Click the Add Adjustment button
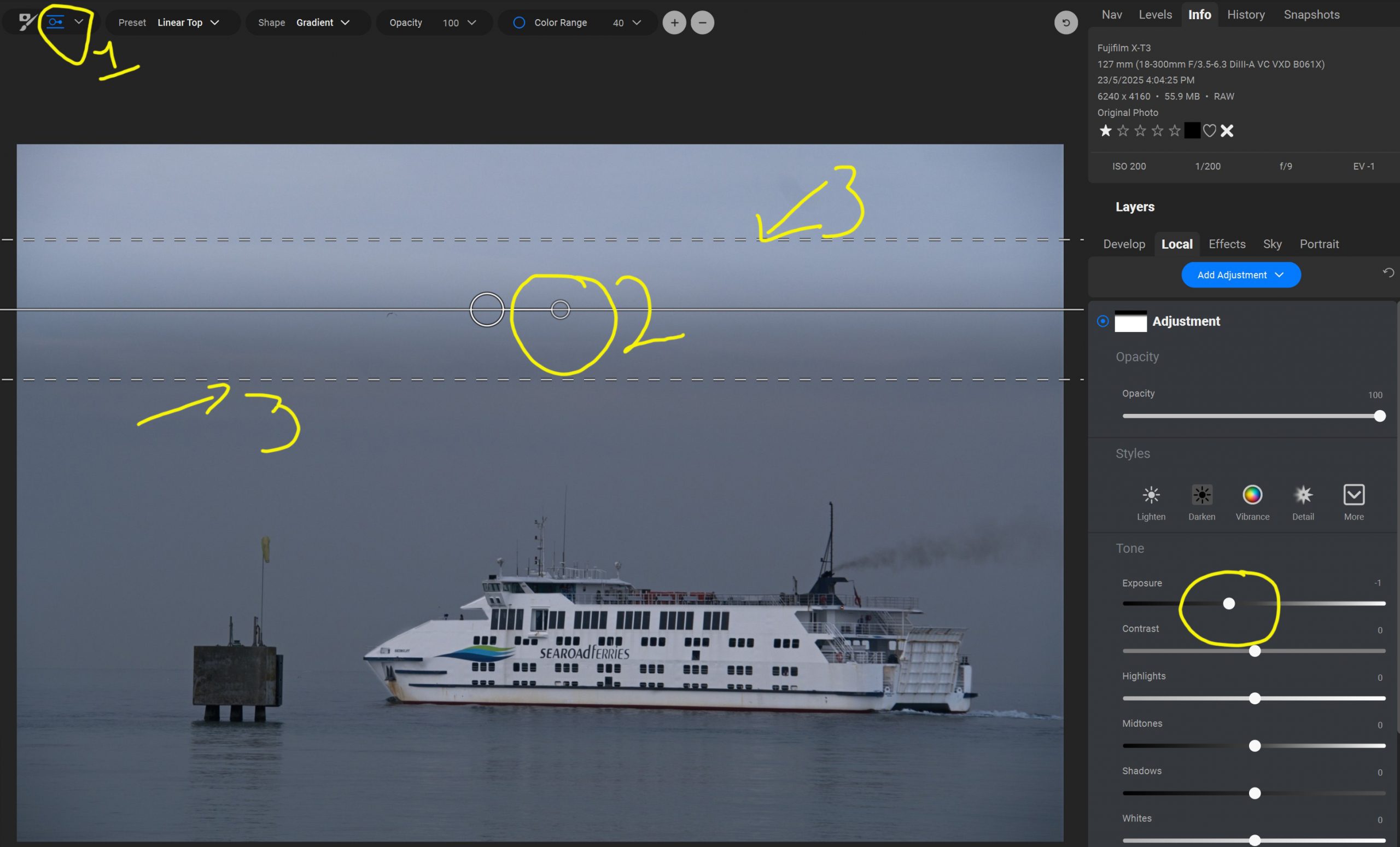 (1240, 275)
